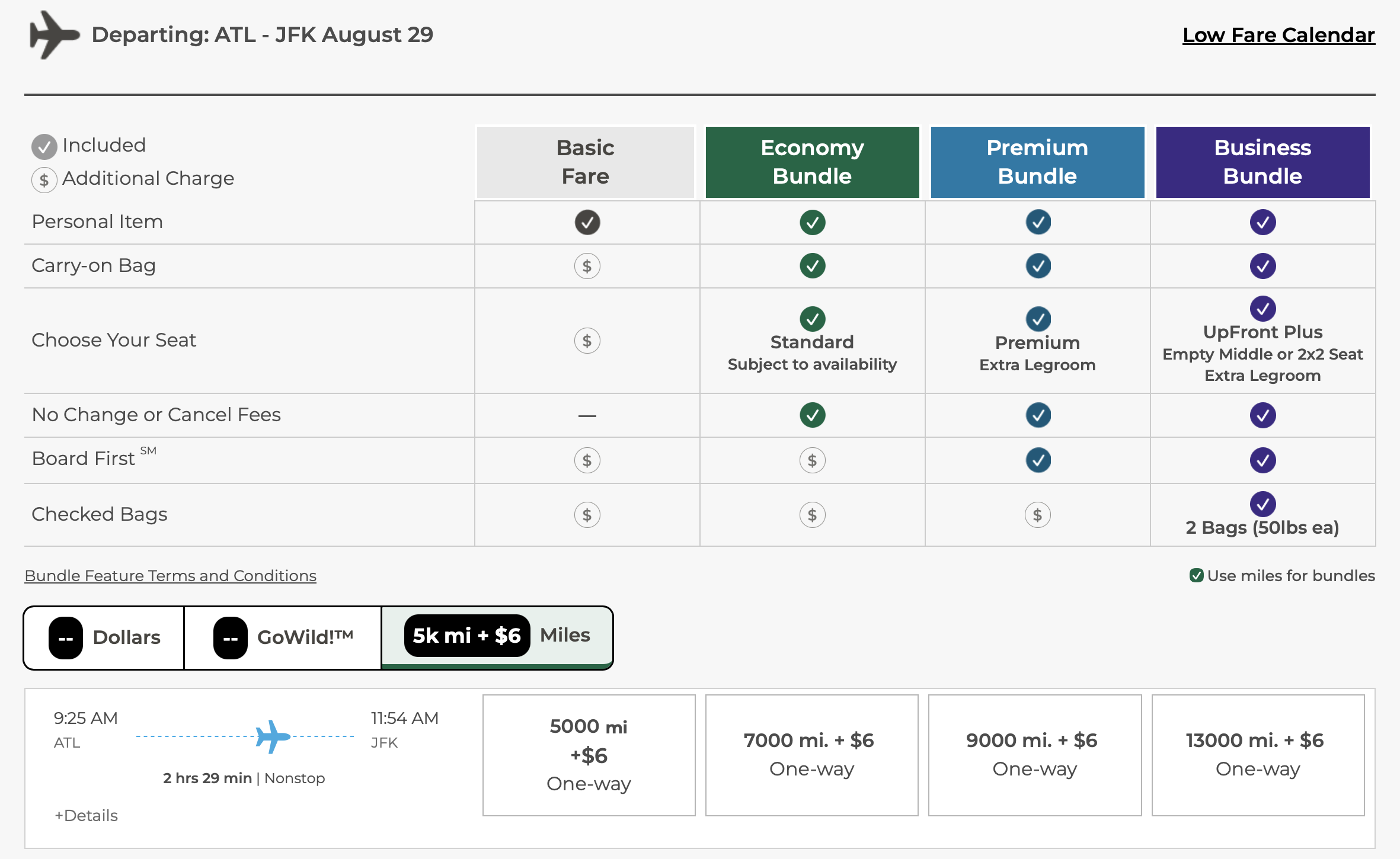The width and height of the screenshot is (1400, 859).
Task: Click Economy Bundle Checked Bags dollar icon
Action: (813, 515)
